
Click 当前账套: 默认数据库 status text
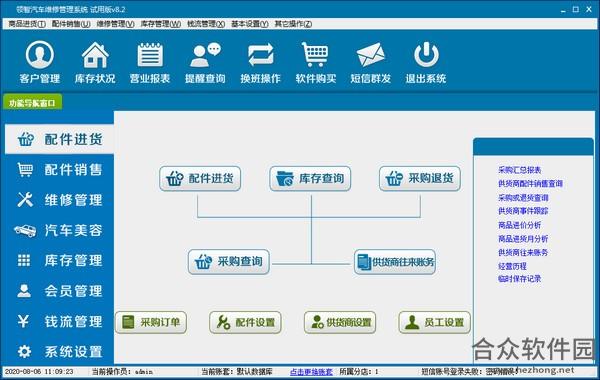237,372
